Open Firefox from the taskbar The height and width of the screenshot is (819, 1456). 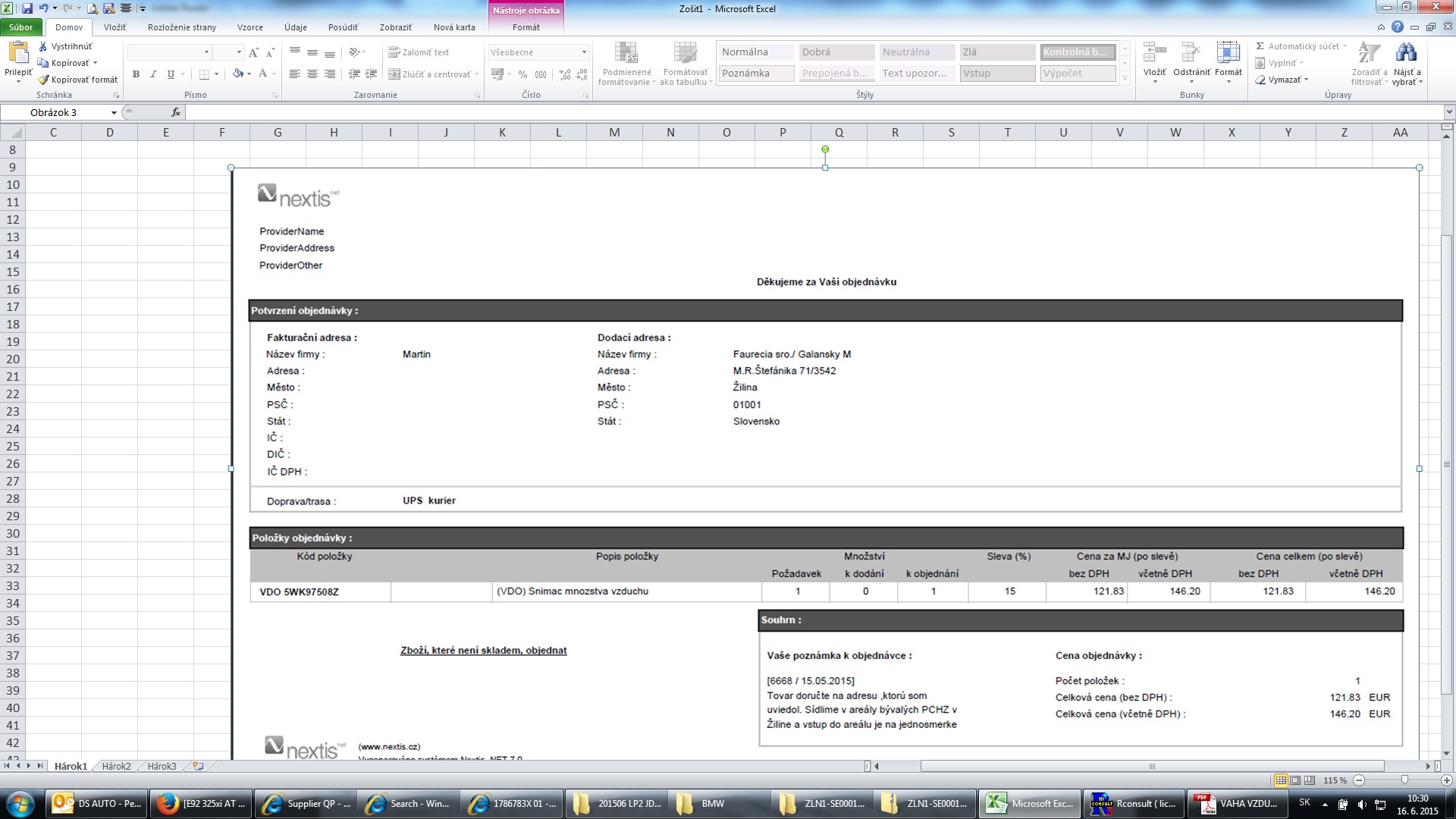click(x=200, y=804)
